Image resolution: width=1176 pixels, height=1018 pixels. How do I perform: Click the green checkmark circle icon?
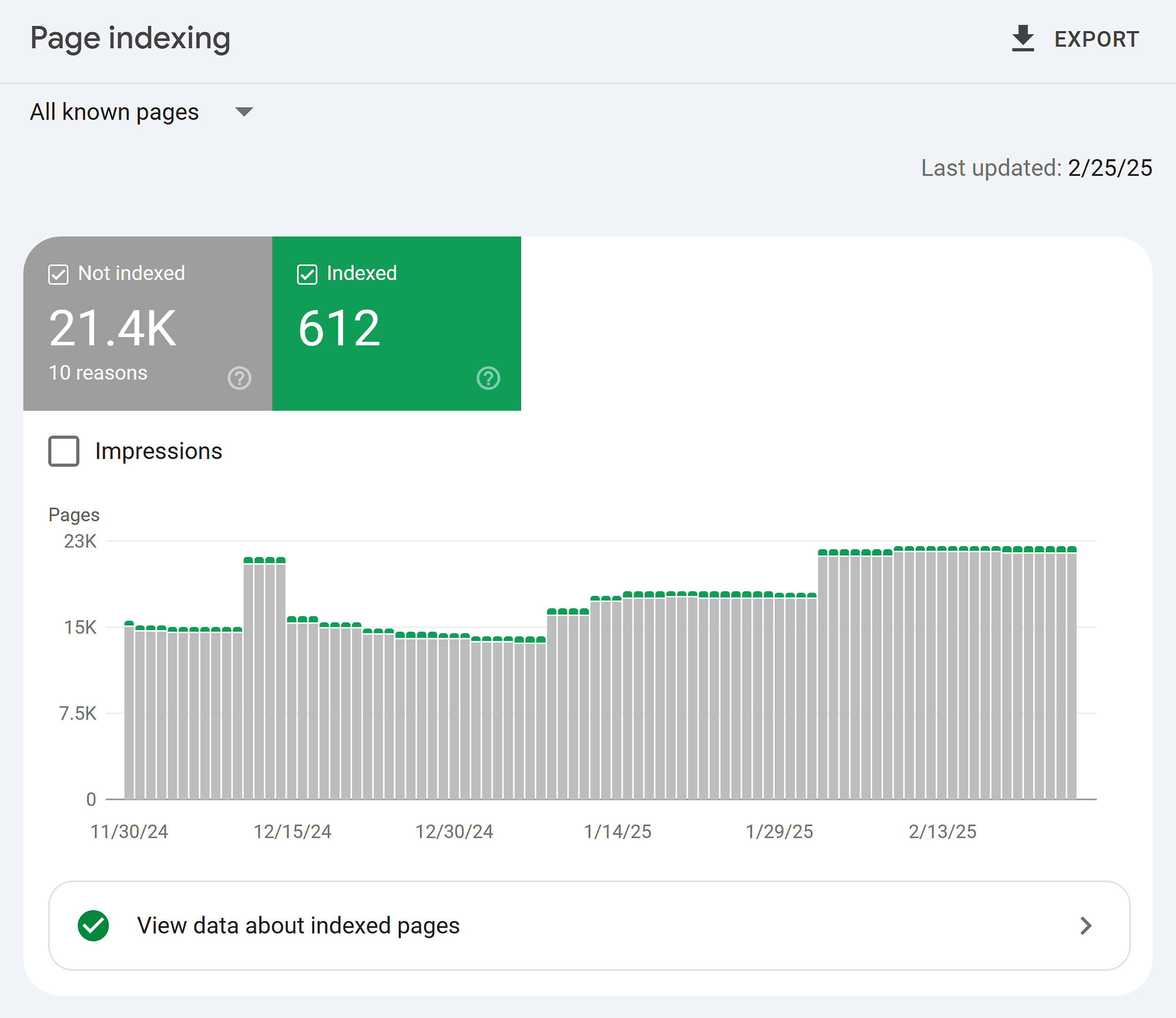click(94, 926)
